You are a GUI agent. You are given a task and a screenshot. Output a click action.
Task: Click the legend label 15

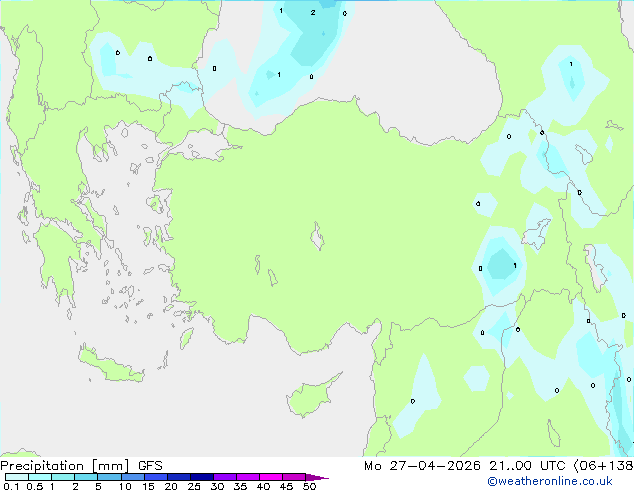pyautogui.click(x=148, y=486)
